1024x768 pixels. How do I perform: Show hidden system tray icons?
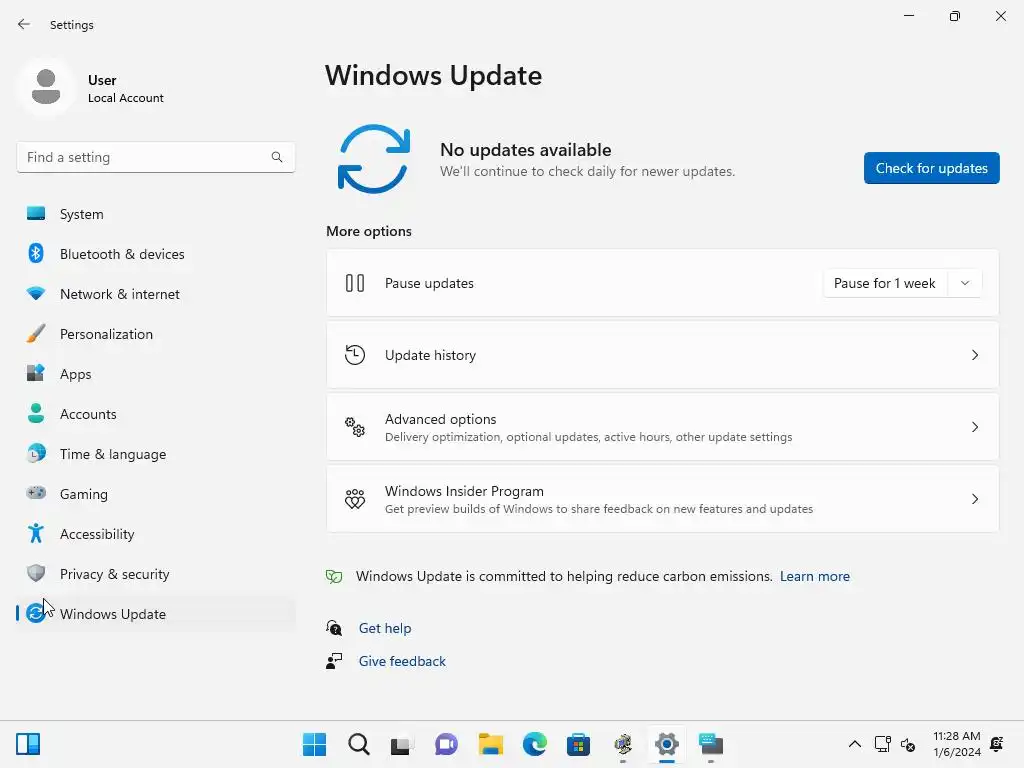(854, 744)
